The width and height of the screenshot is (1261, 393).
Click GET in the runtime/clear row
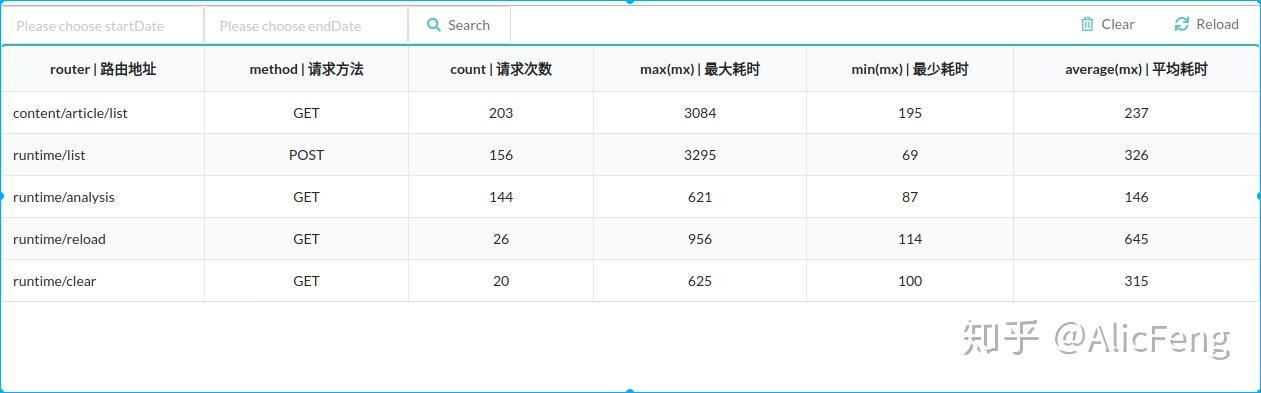tap(307, 281)
